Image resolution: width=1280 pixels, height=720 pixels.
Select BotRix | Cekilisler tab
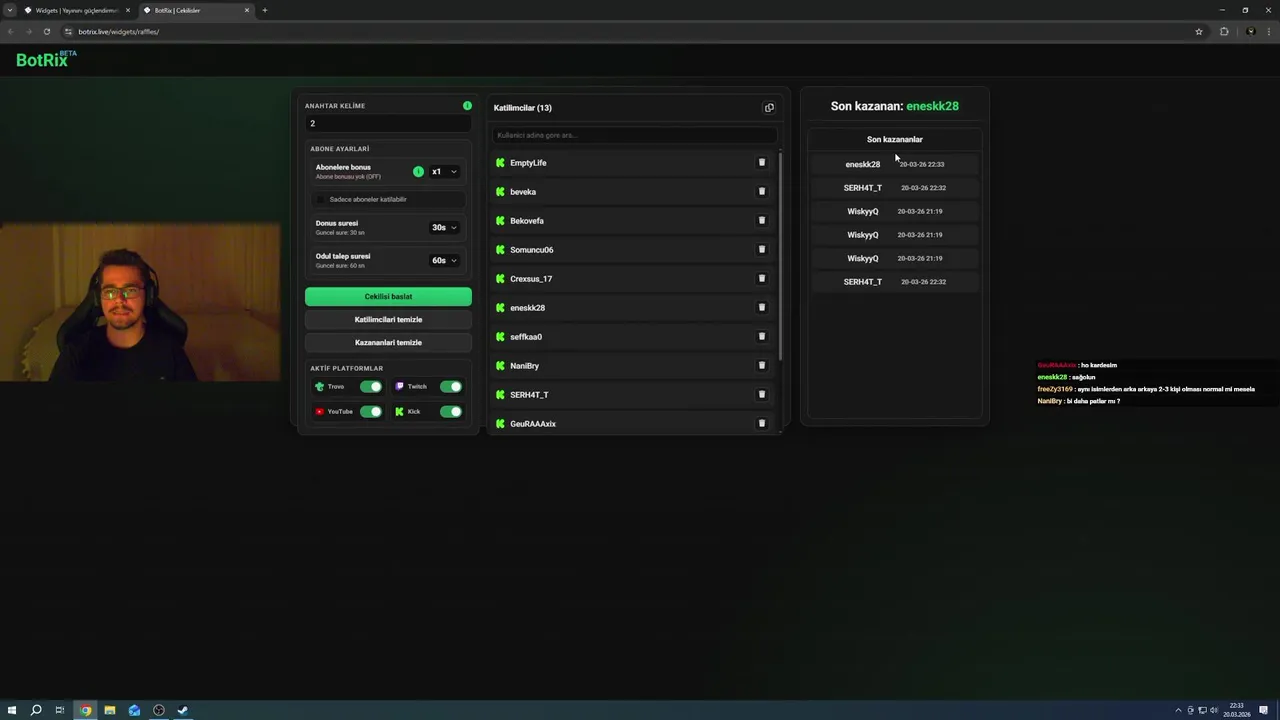coord(196,10)
